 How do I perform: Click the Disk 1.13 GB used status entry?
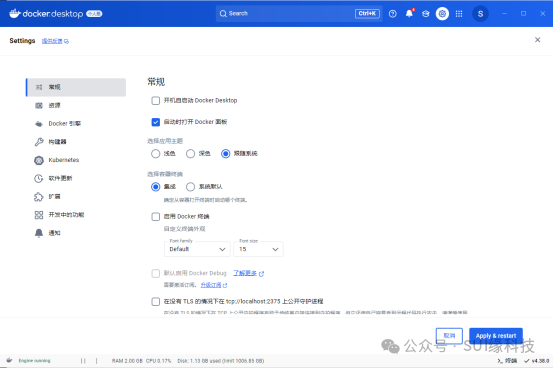(x=221, y=361)
